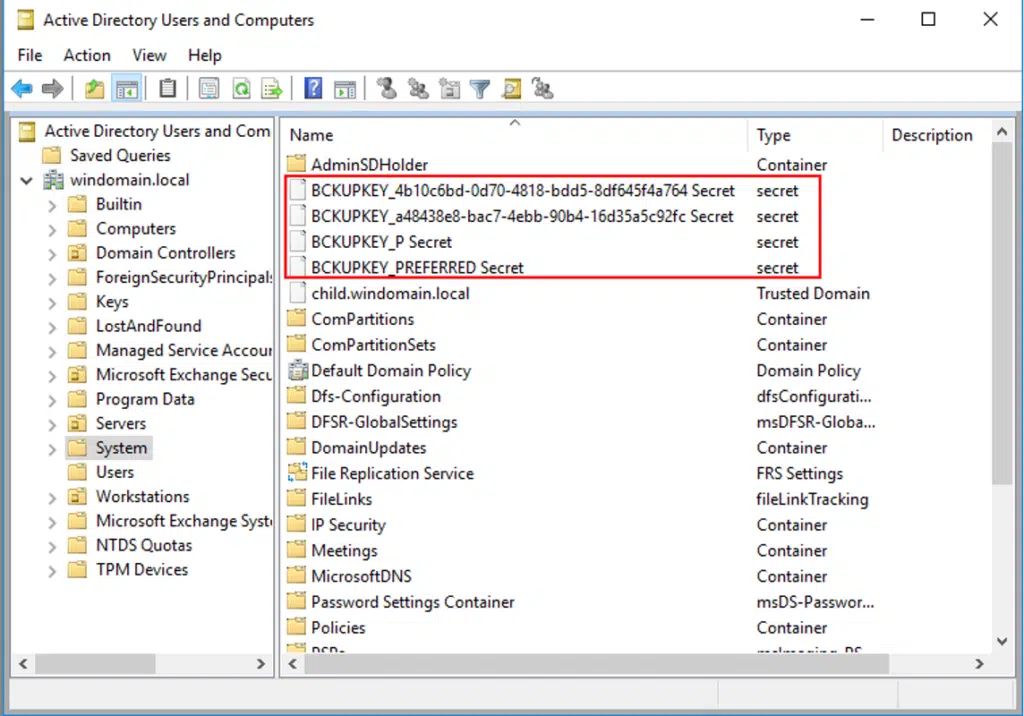Go up one level with folder icon
1024x716 pixels.
coord(95,88)
